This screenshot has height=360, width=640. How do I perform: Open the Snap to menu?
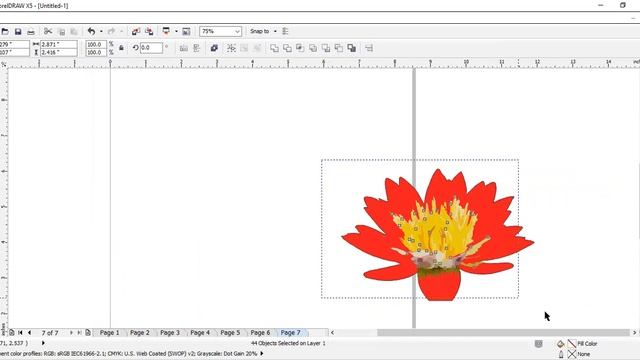263,31
